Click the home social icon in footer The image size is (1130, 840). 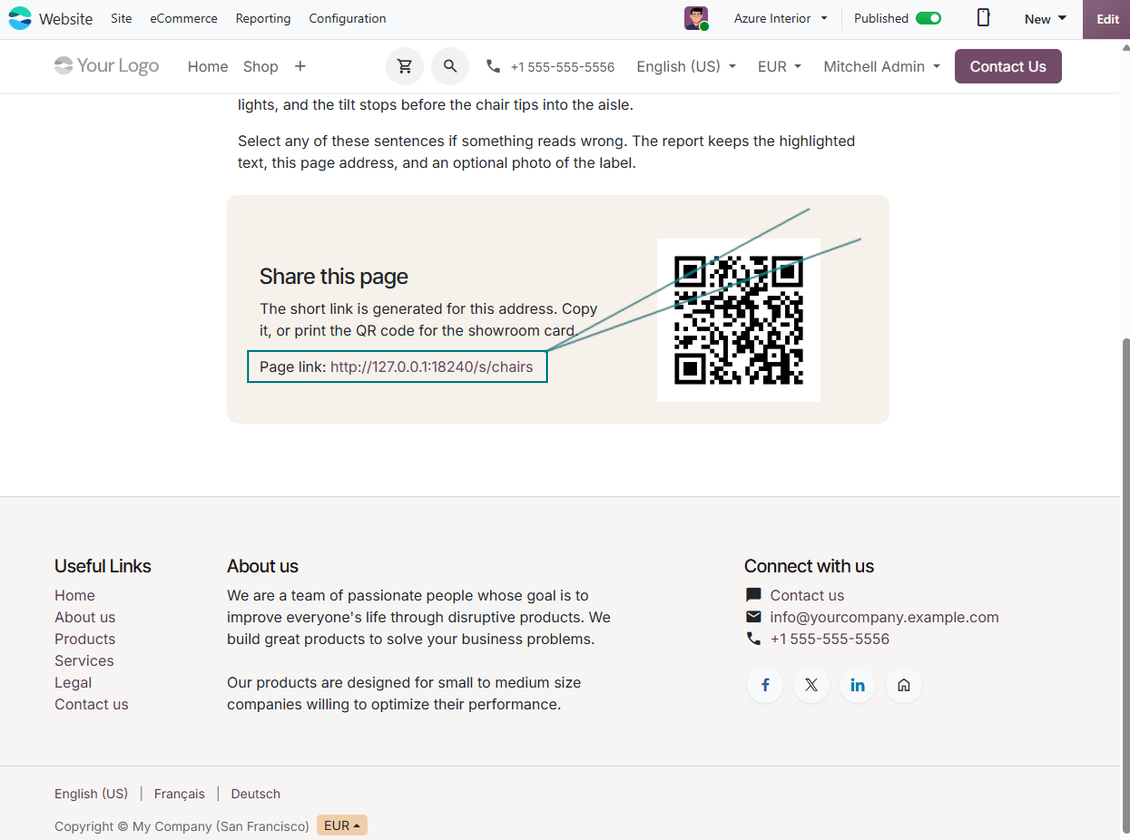tap(904, 684)
